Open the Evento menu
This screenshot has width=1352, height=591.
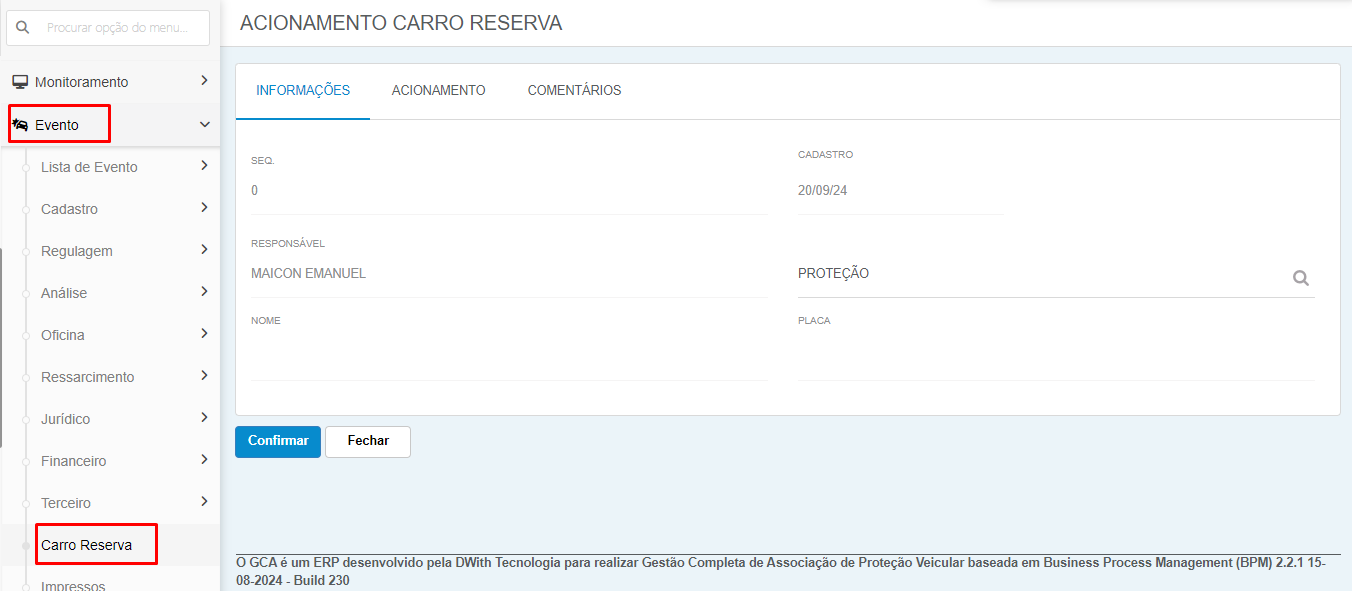pyautogui.click(x=110, y=125)
